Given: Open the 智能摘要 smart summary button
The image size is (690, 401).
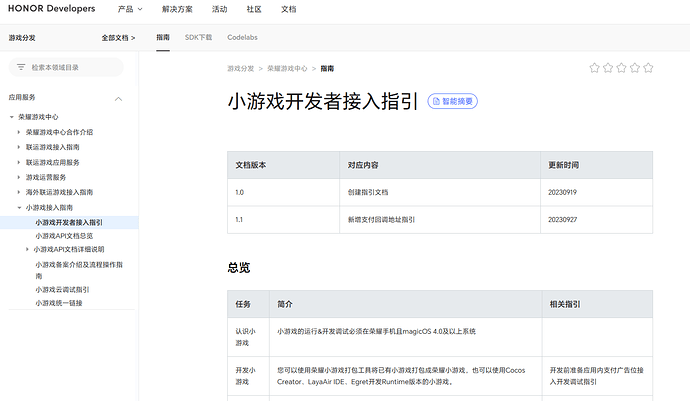Looking at the screenshot, I should click(x=452, y=101).
